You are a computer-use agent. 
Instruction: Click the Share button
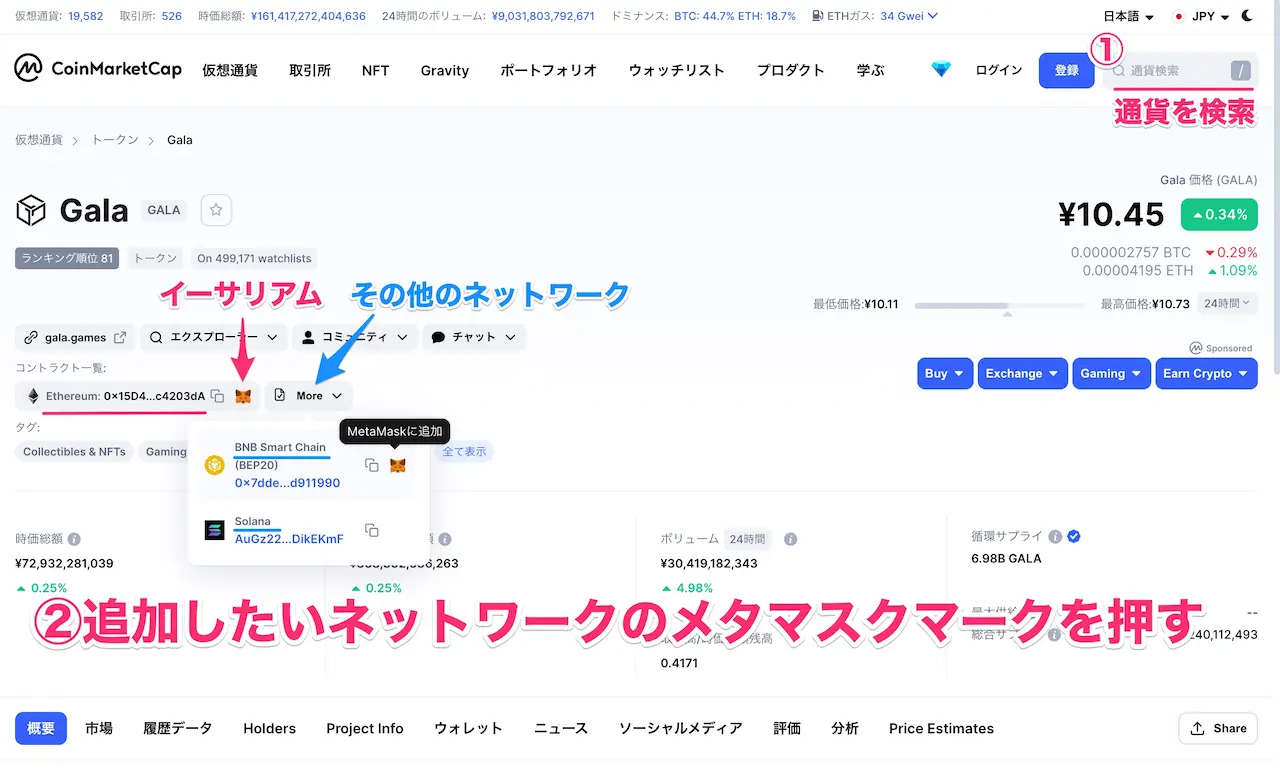pyautogui.click(x=1218, y=728)
